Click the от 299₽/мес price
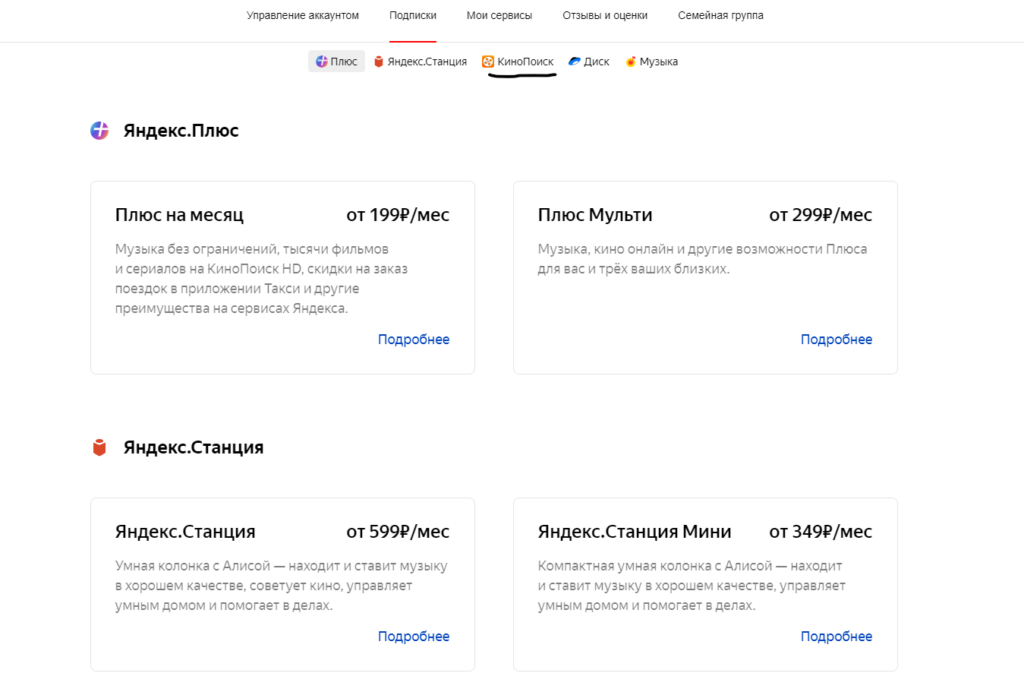 pos(820,215)
